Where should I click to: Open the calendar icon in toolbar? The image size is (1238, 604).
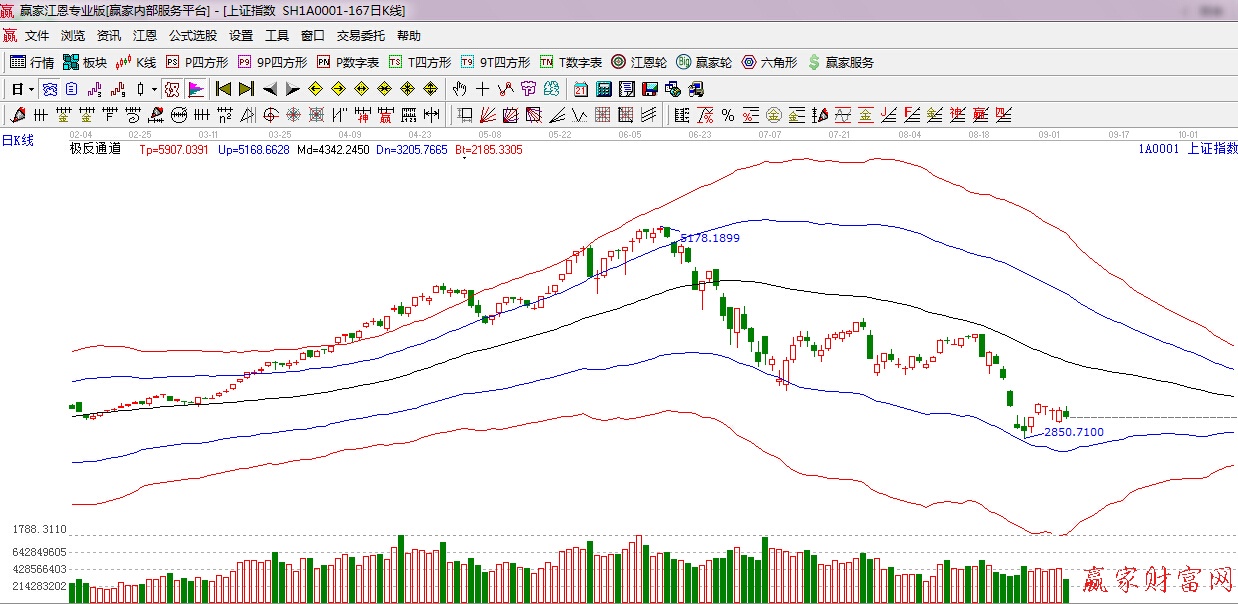[581, 89]
